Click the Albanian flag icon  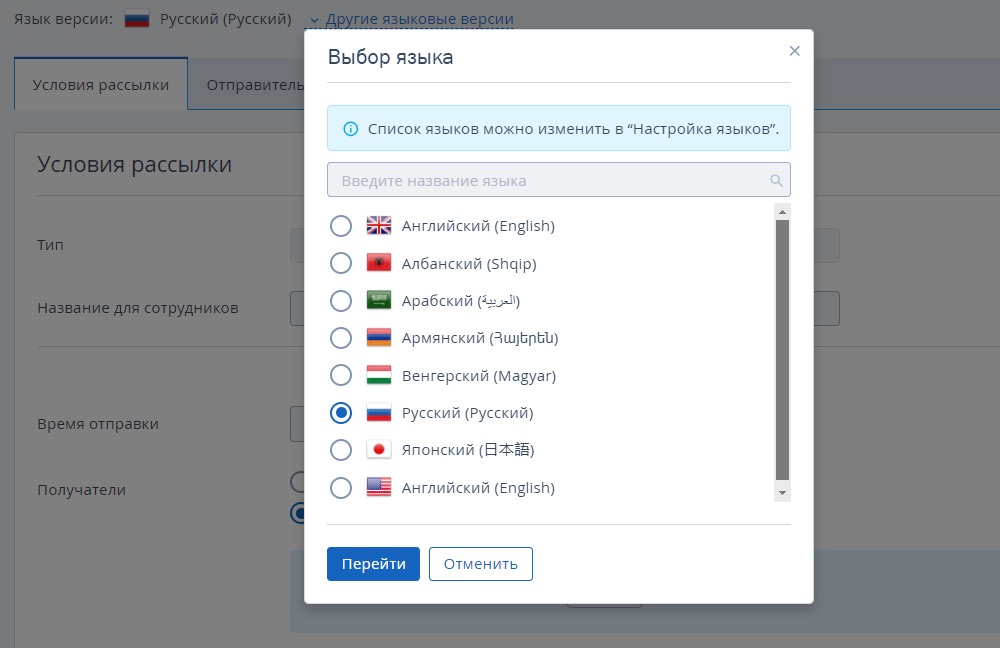(x=379, y=263)
